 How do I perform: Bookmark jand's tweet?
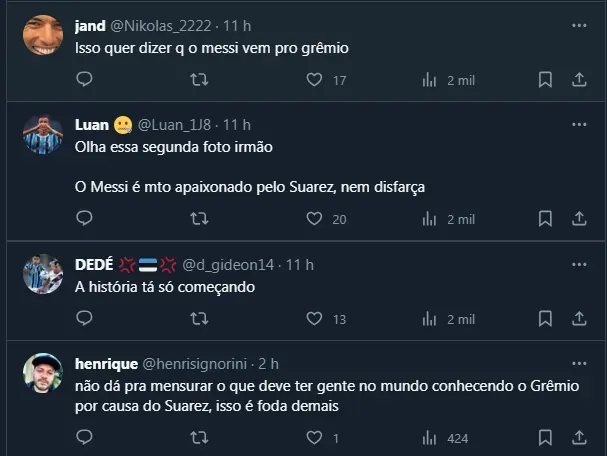tap(545, 80)
